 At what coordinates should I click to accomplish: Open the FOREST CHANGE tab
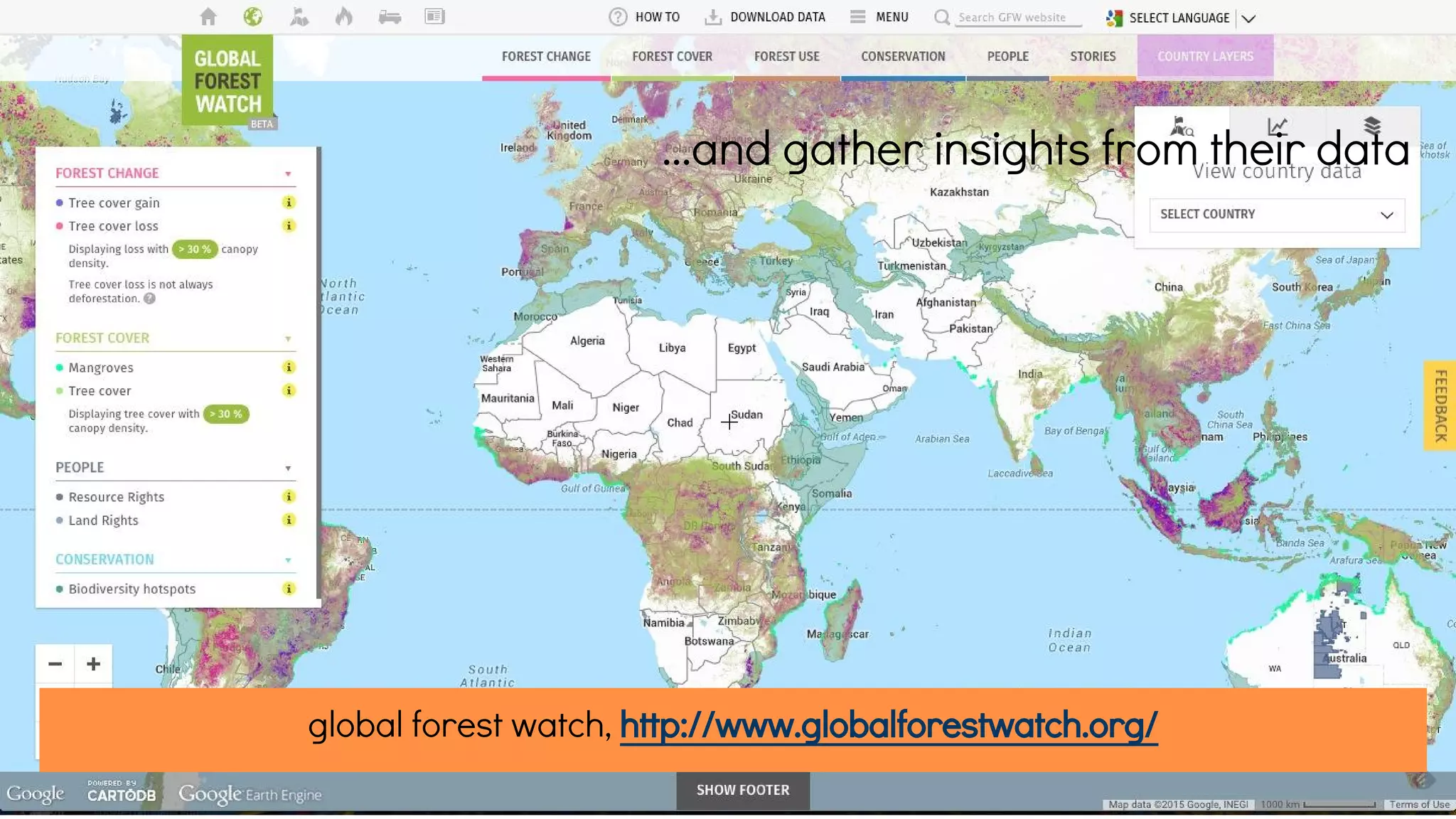546,56
